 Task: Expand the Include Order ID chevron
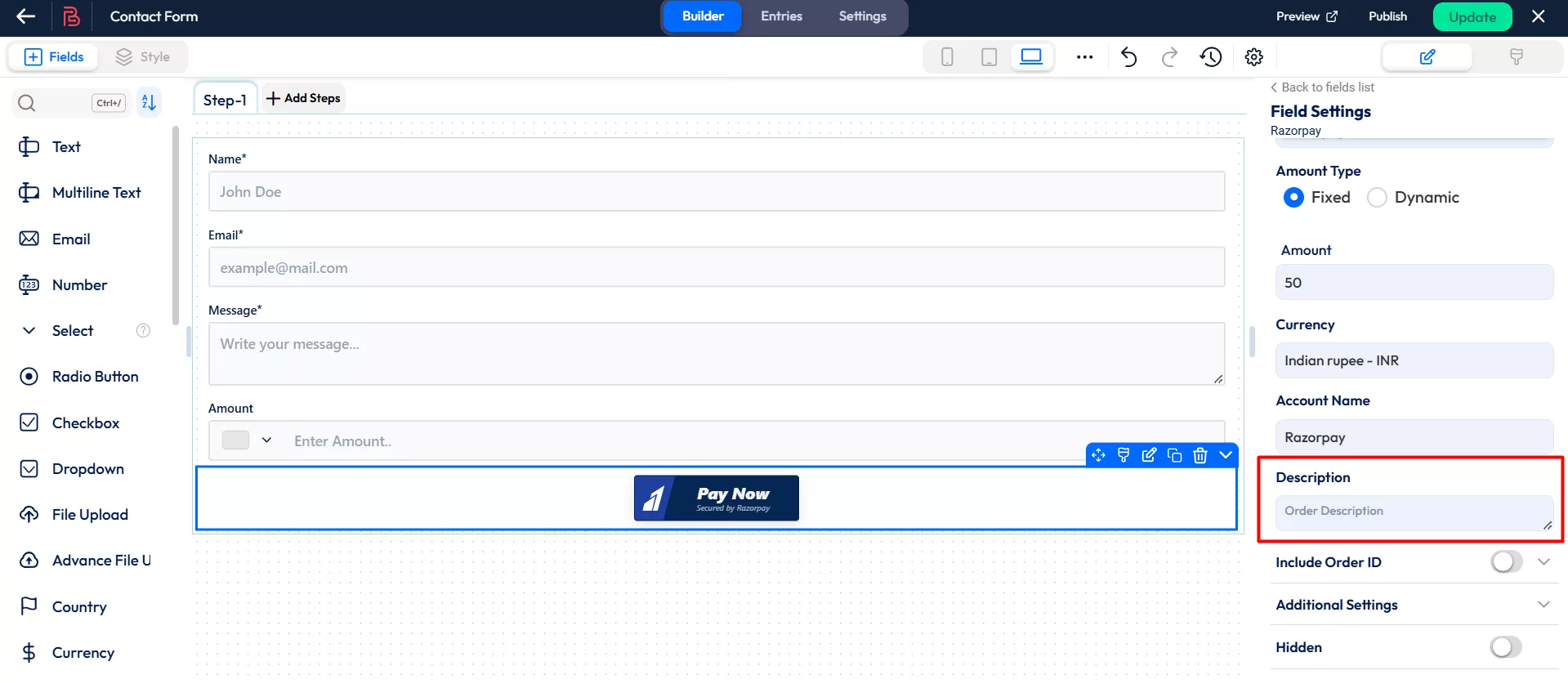tap(1543, 562)
